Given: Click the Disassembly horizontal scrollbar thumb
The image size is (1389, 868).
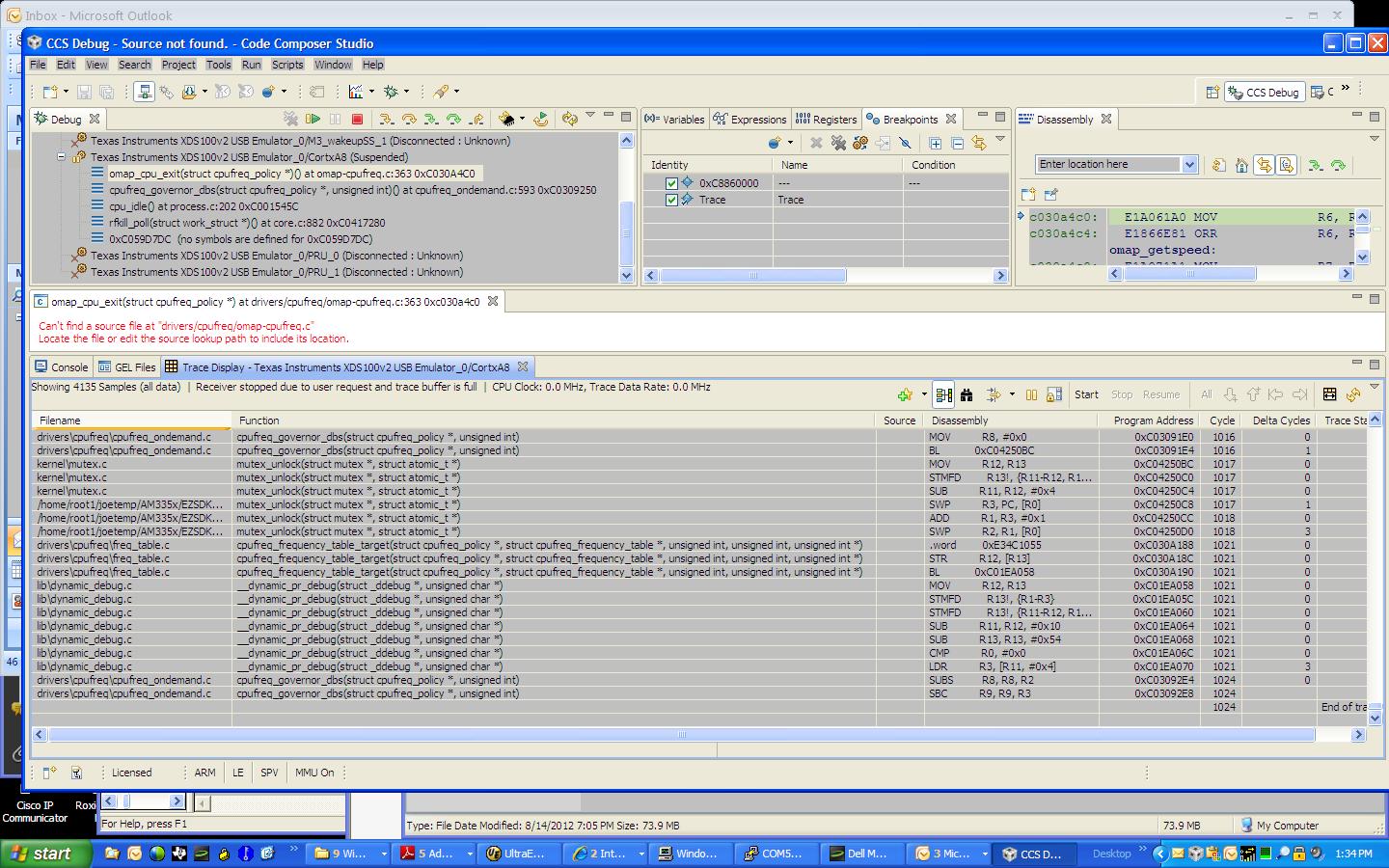Looking at the screenshot, I should (1188, 274).
